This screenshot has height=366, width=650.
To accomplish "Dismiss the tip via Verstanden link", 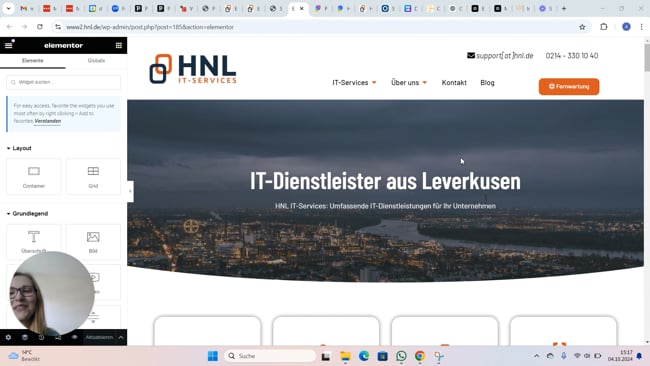I will (x=48, y=121).
